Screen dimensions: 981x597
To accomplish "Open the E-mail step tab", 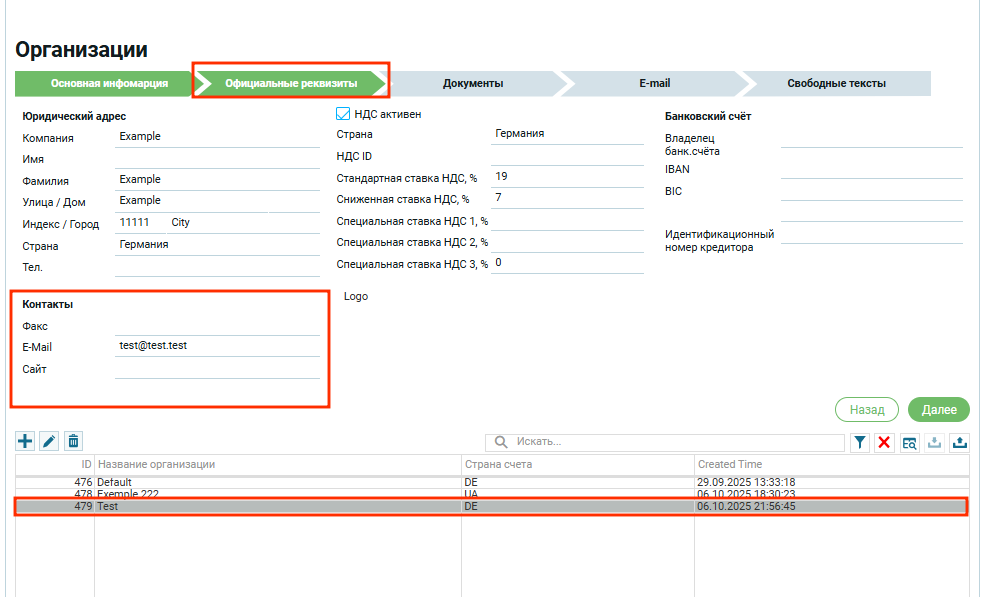I will (654, 83).
